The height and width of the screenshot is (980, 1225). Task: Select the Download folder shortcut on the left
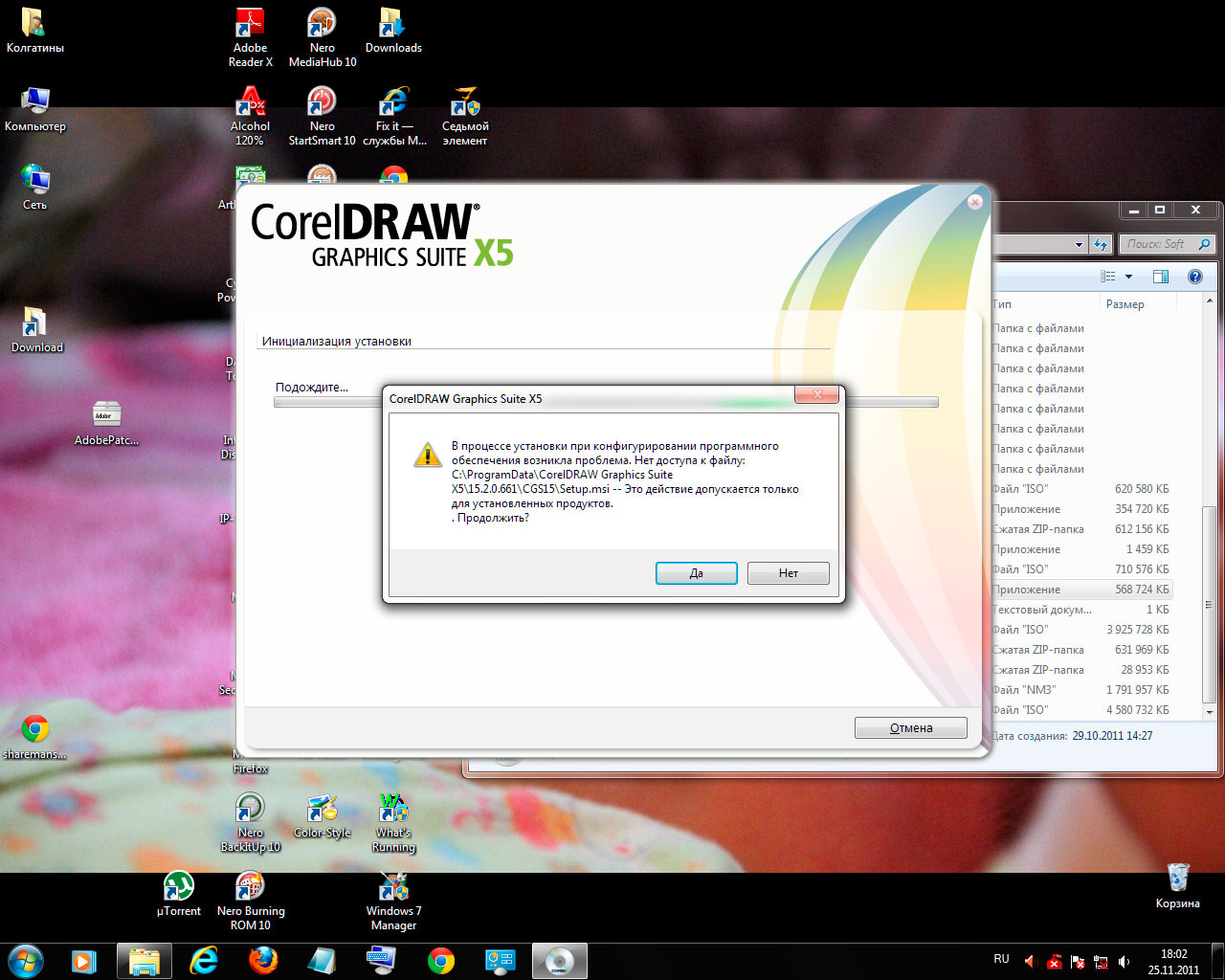pyautogui.click(x=36, y=330)
